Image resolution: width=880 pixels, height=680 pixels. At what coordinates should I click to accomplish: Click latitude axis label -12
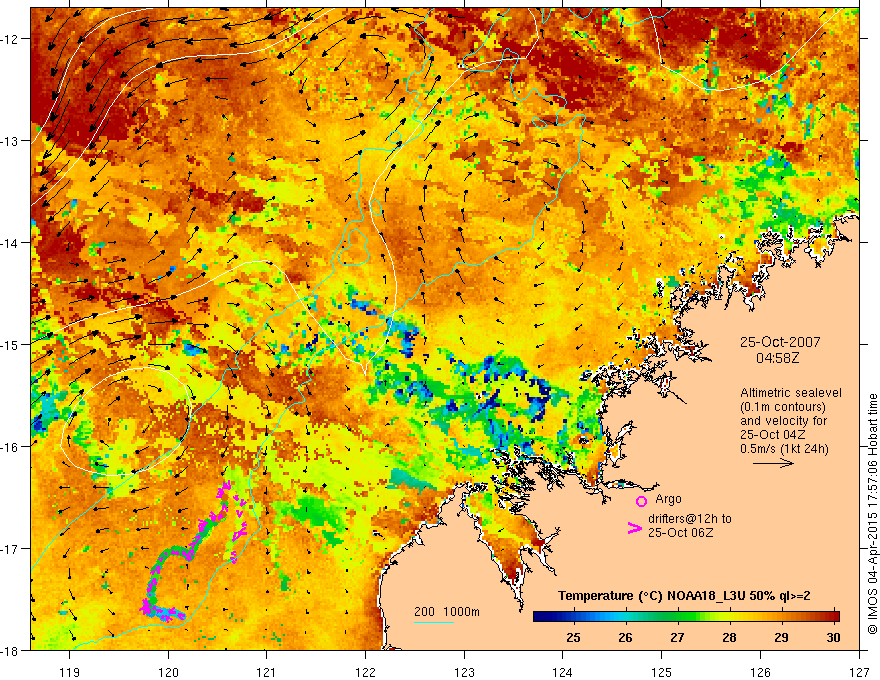10,39
